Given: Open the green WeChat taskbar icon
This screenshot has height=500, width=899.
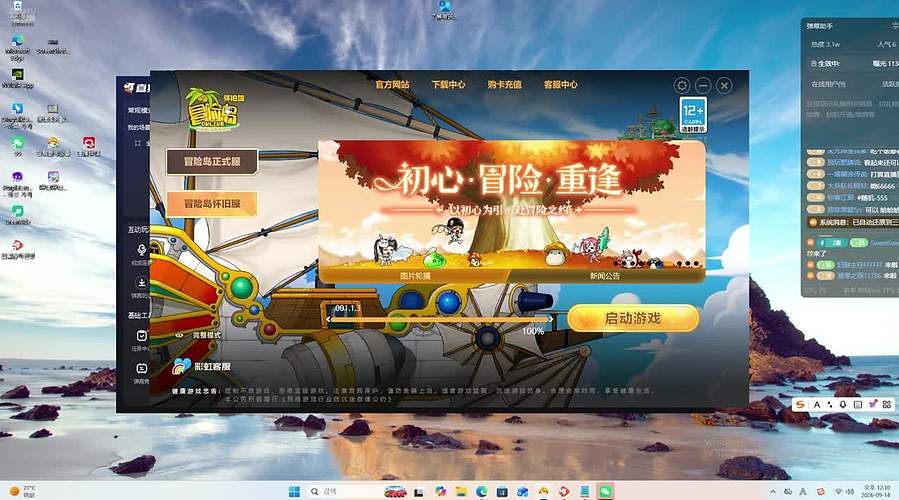Looking at the screenshot, I should coord(605,491).
